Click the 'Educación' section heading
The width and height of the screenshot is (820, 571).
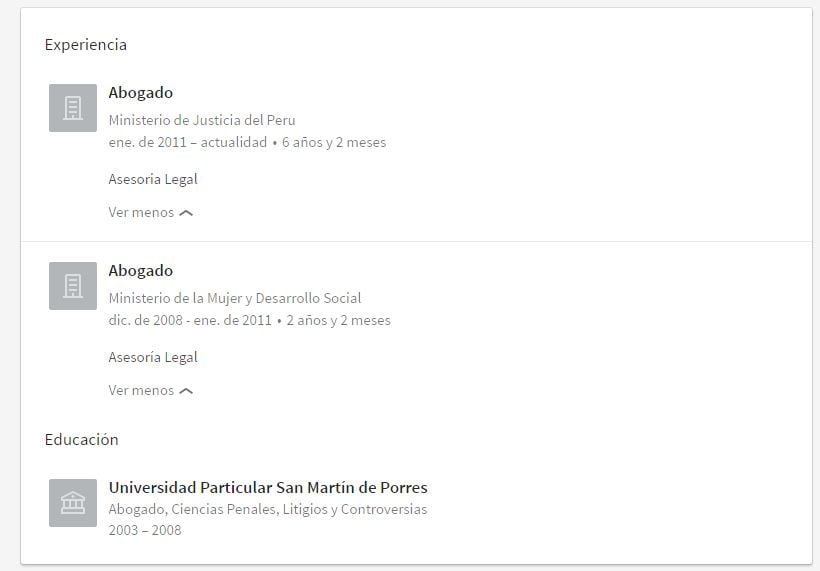tap(82, 440)
